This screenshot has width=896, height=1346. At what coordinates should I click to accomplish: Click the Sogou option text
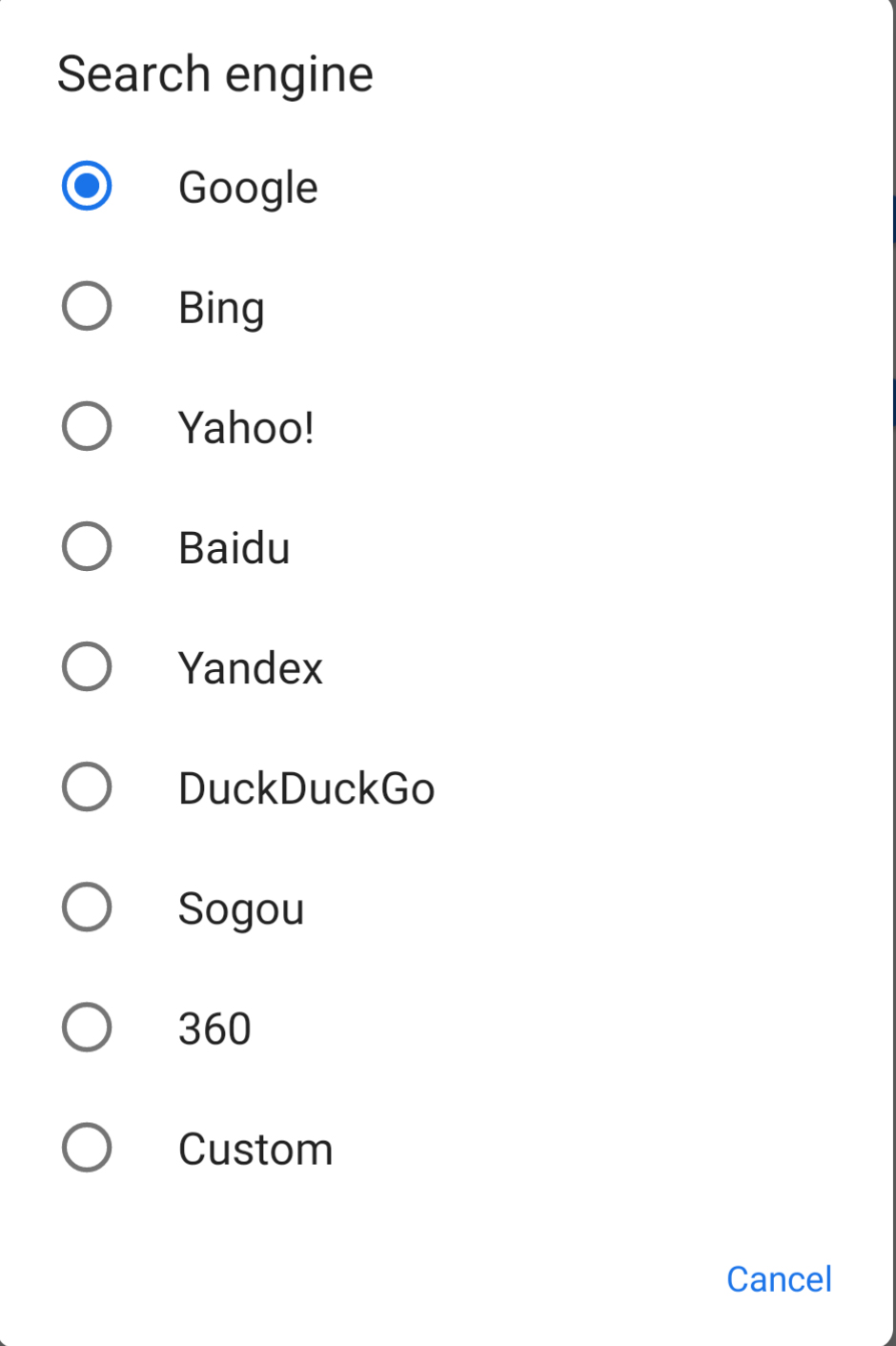[x=241, y=908]
